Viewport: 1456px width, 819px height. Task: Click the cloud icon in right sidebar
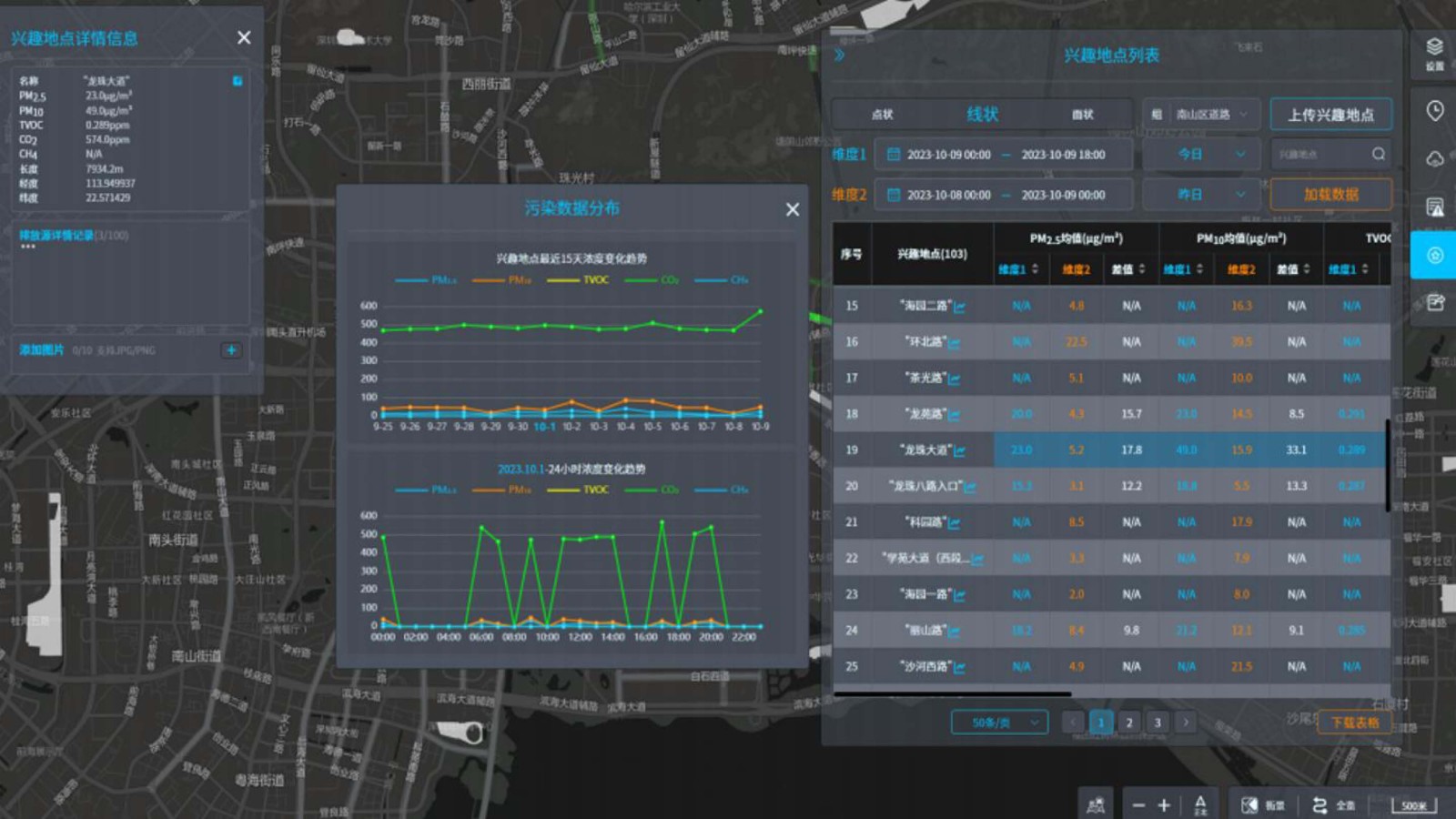coord(1434,159)
